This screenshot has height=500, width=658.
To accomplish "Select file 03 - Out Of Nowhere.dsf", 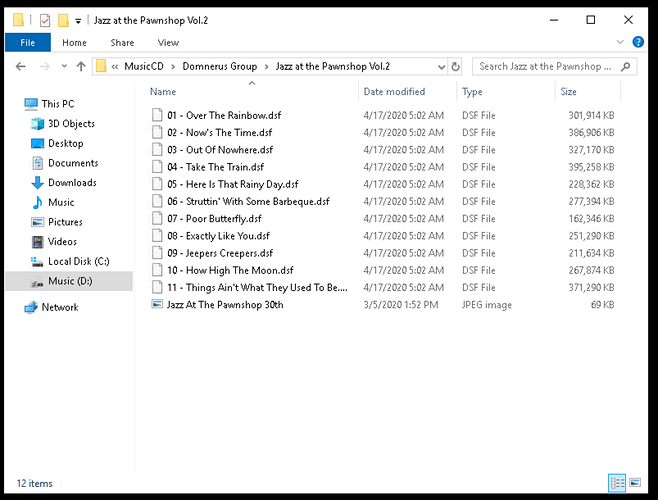I will click(220, 150).
